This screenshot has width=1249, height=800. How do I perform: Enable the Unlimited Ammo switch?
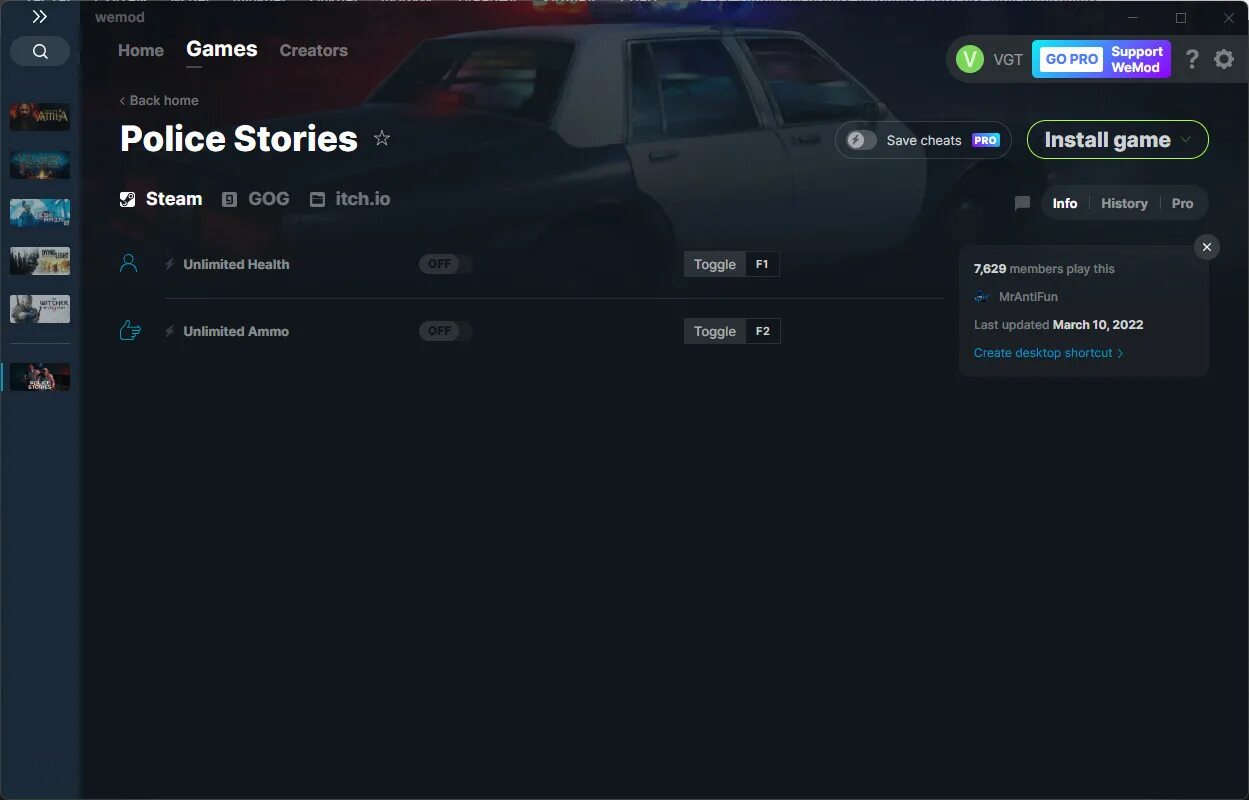click(x=446, y=331)
